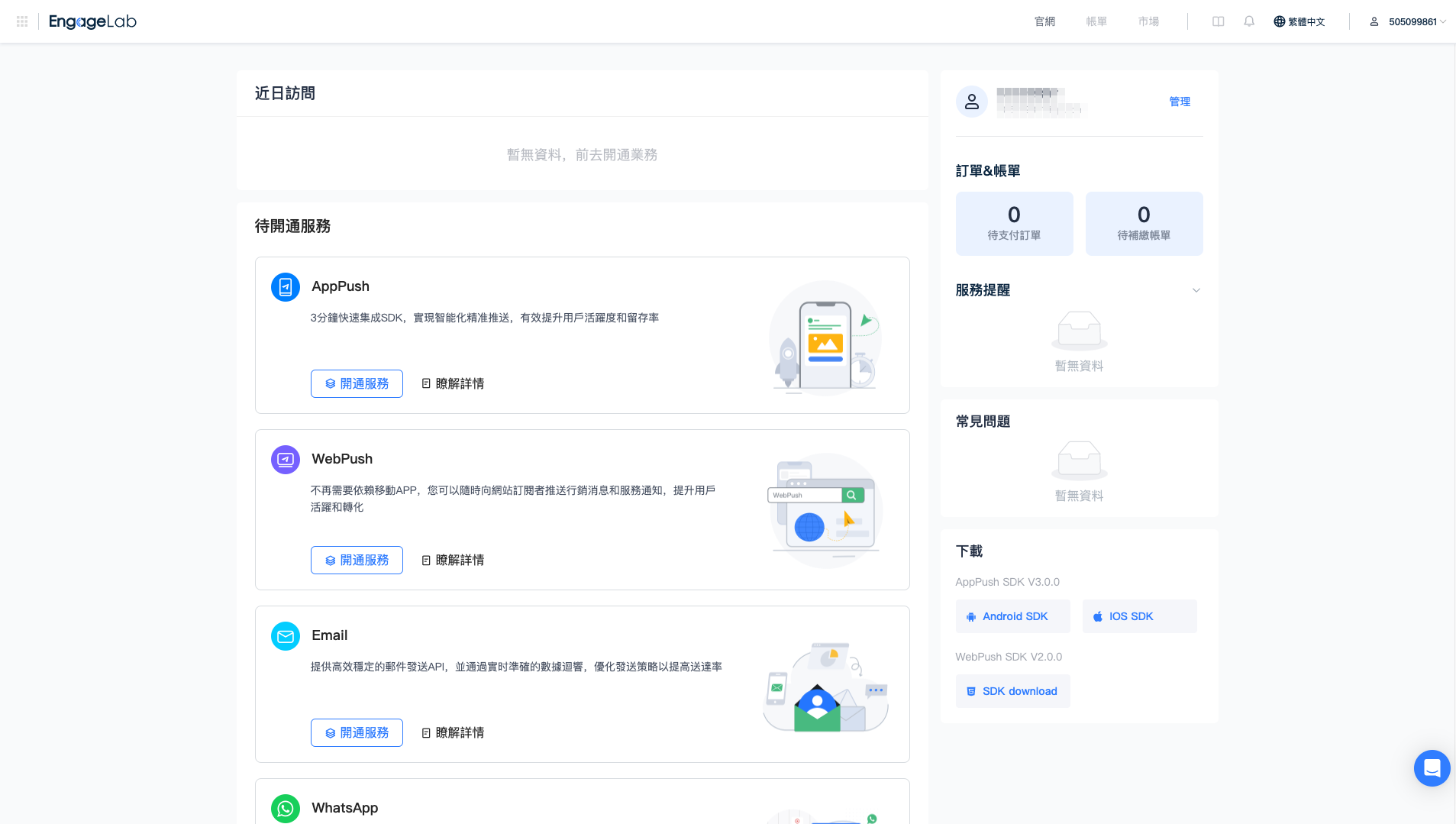
Task: Download the Android SDK
Action: click(1013, 616)
